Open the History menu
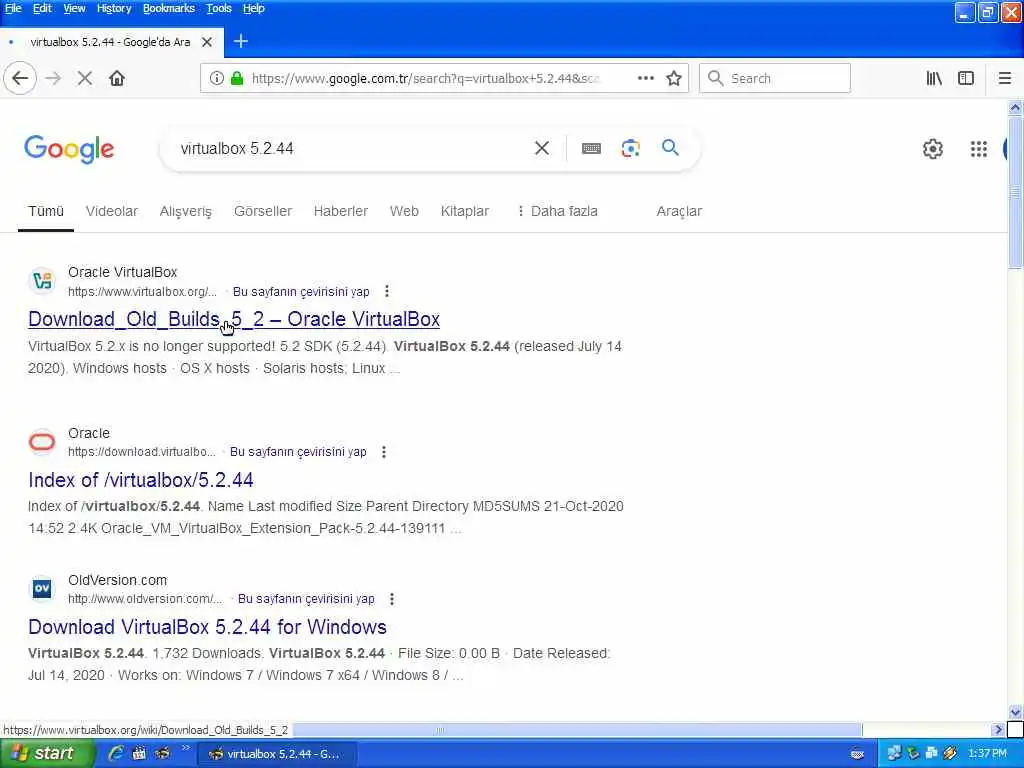The width and height of the screenshot is (1024, 768). [x=114, y=8]
